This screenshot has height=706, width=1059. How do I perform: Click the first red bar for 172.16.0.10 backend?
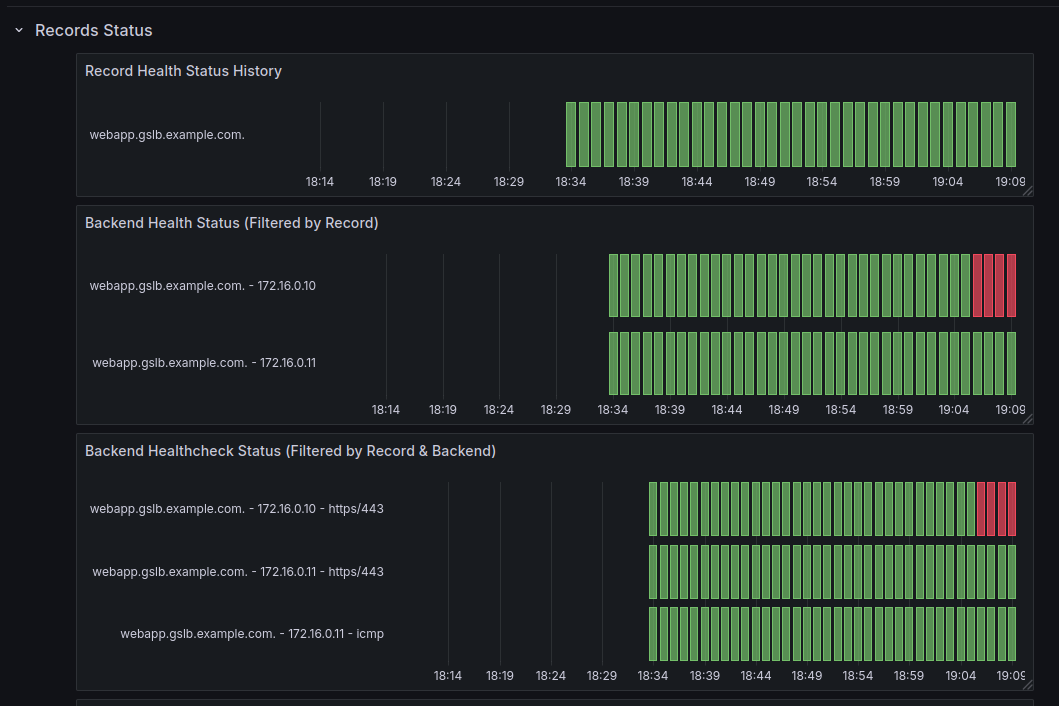pyautogui.click(x=977, y=285)
